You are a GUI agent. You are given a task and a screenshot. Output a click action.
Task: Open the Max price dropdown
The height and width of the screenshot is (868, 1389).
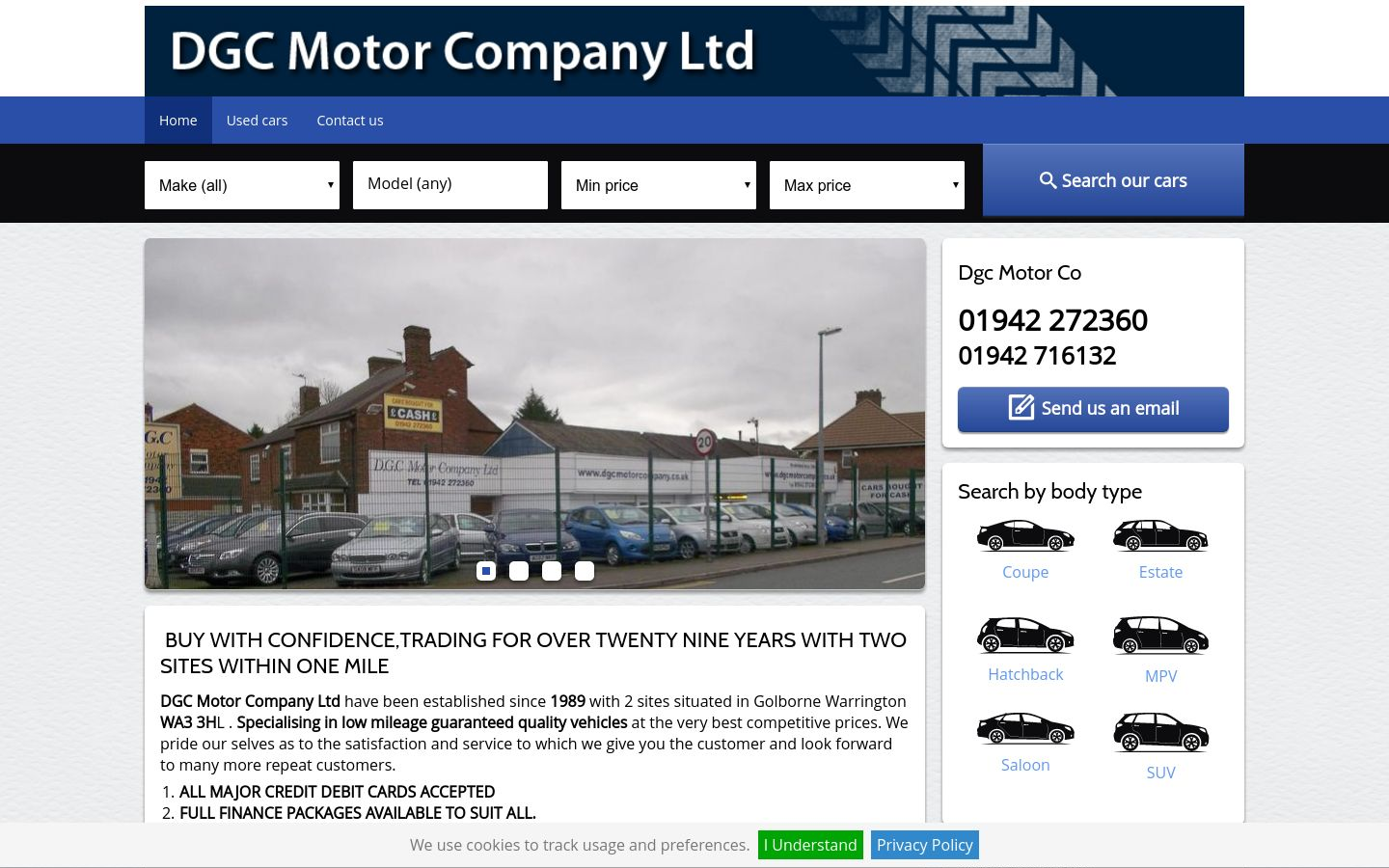pos(867,185)
